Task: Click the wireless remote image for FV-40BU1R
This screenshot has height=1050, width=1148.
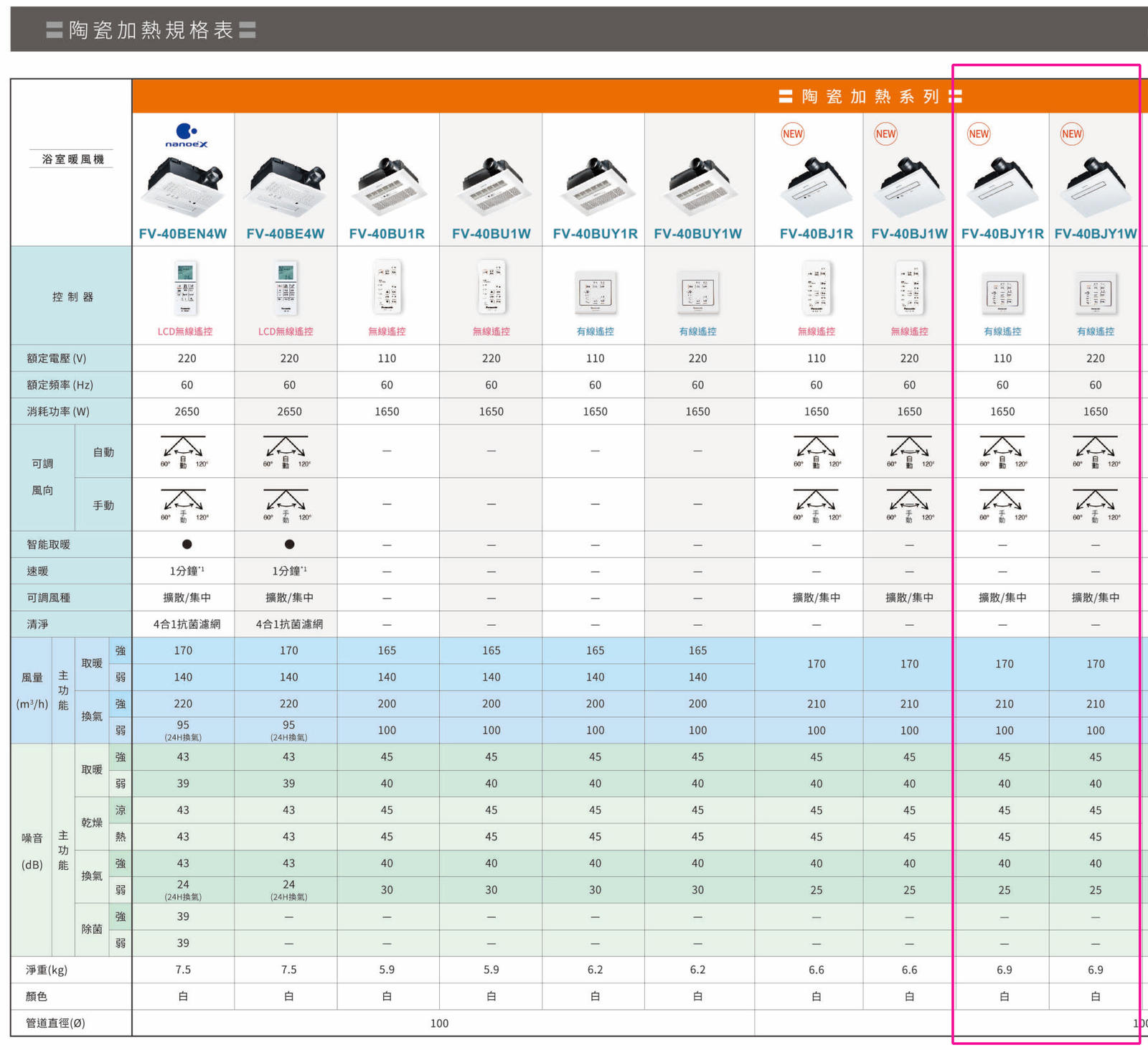Action: point(387,287)
